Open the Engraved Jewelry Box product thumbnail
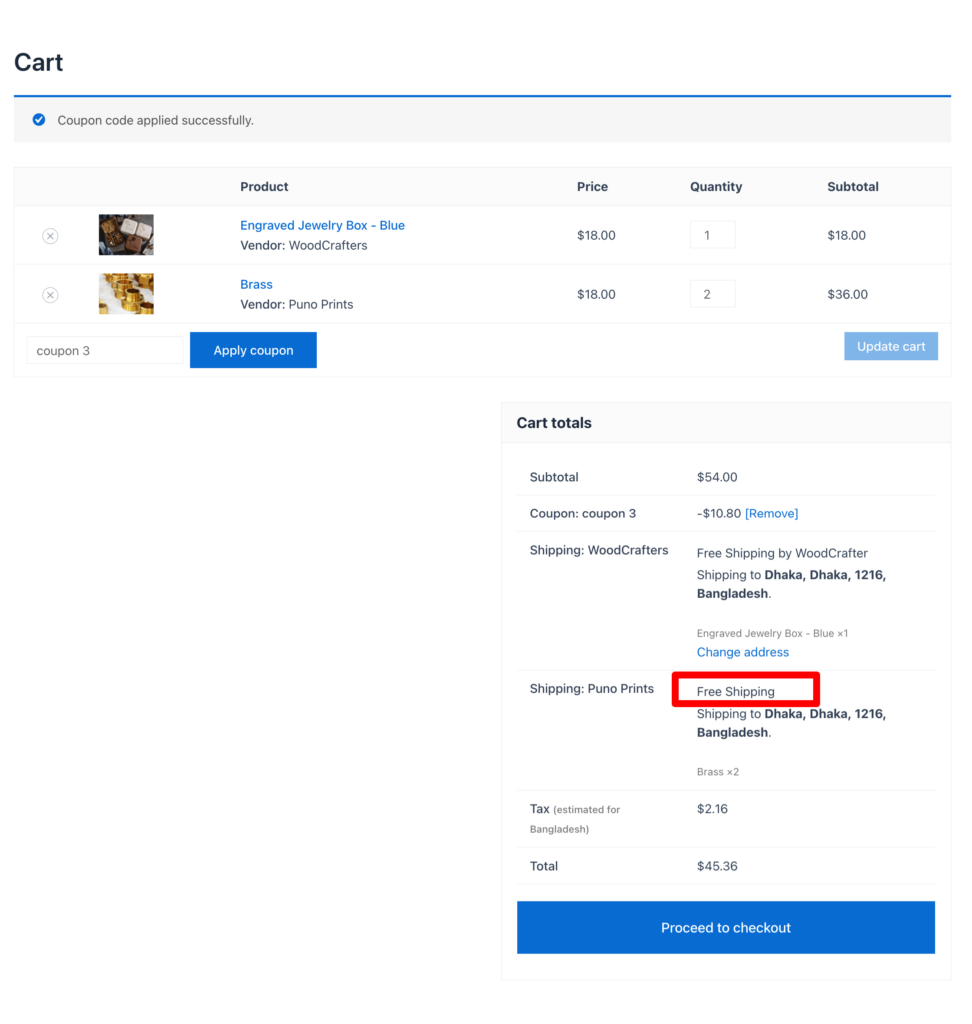The height and width of the screenshot is (1024, 972). [x=126, y=234]
